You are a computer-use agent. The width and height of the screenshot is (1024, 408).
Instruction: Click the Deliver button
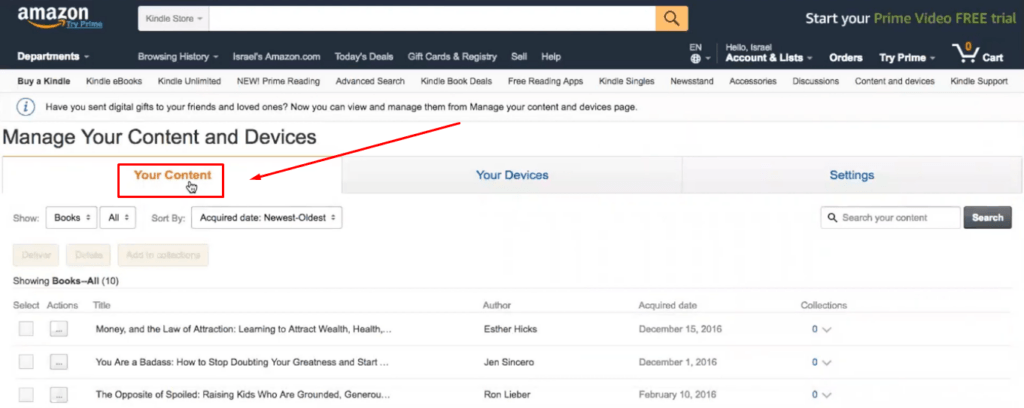(36, 255)
